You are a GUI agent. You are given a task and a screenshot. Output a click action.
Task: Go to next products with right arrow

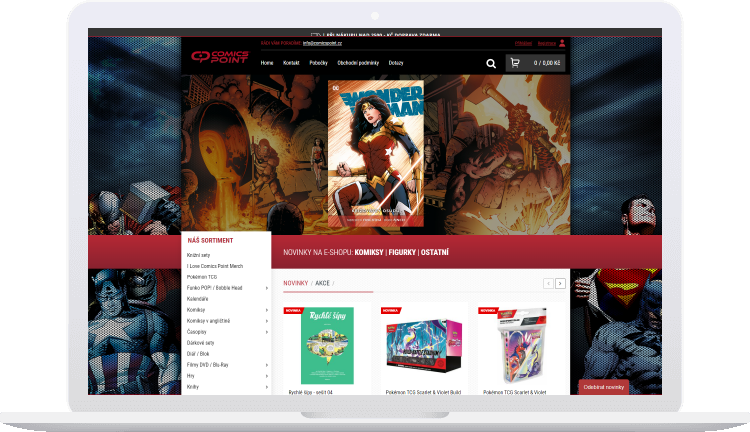pyautogui.click(x=560, y=284)
